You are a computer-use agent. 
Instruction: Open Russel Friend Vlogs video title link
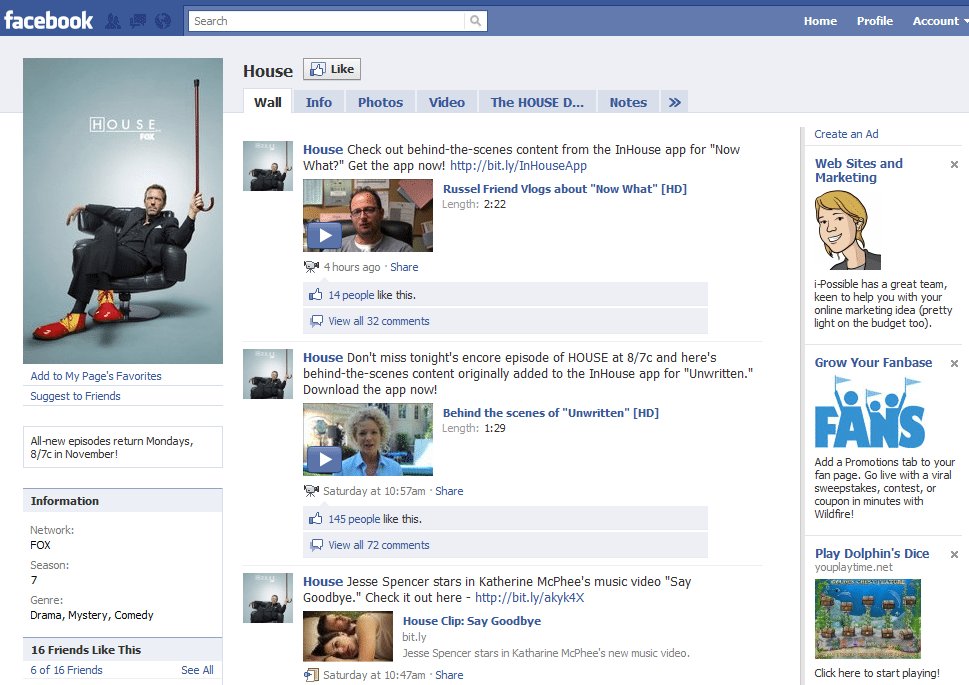(x=565, y=189)
